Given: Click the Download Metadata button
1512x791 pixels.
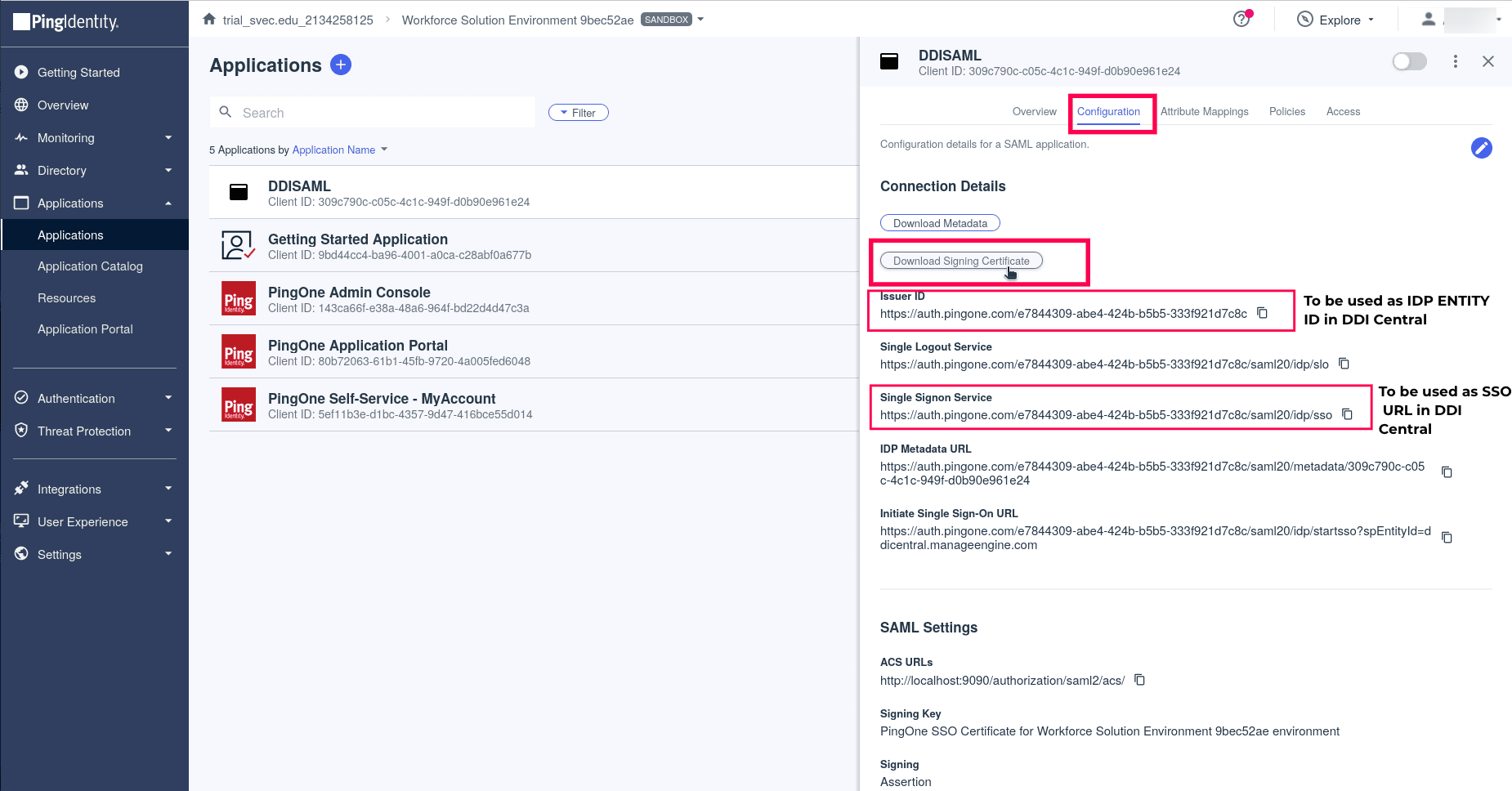Looking at the screenshot, I should point(940,223).
